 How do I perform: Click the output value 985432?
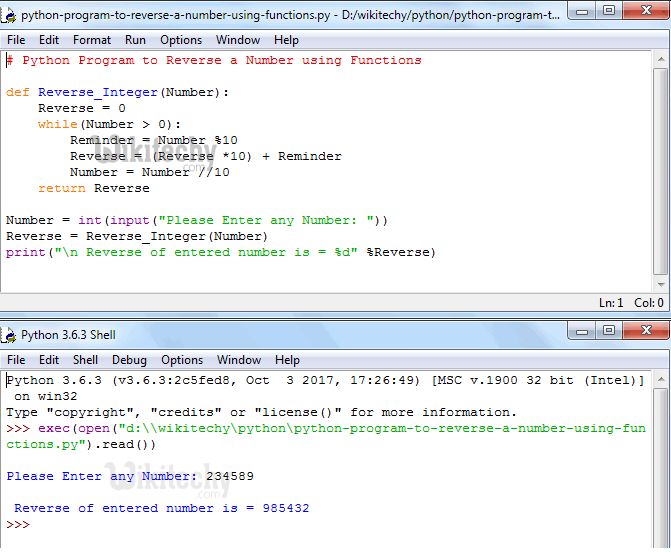pyautogui.click(x=286, y=508)
